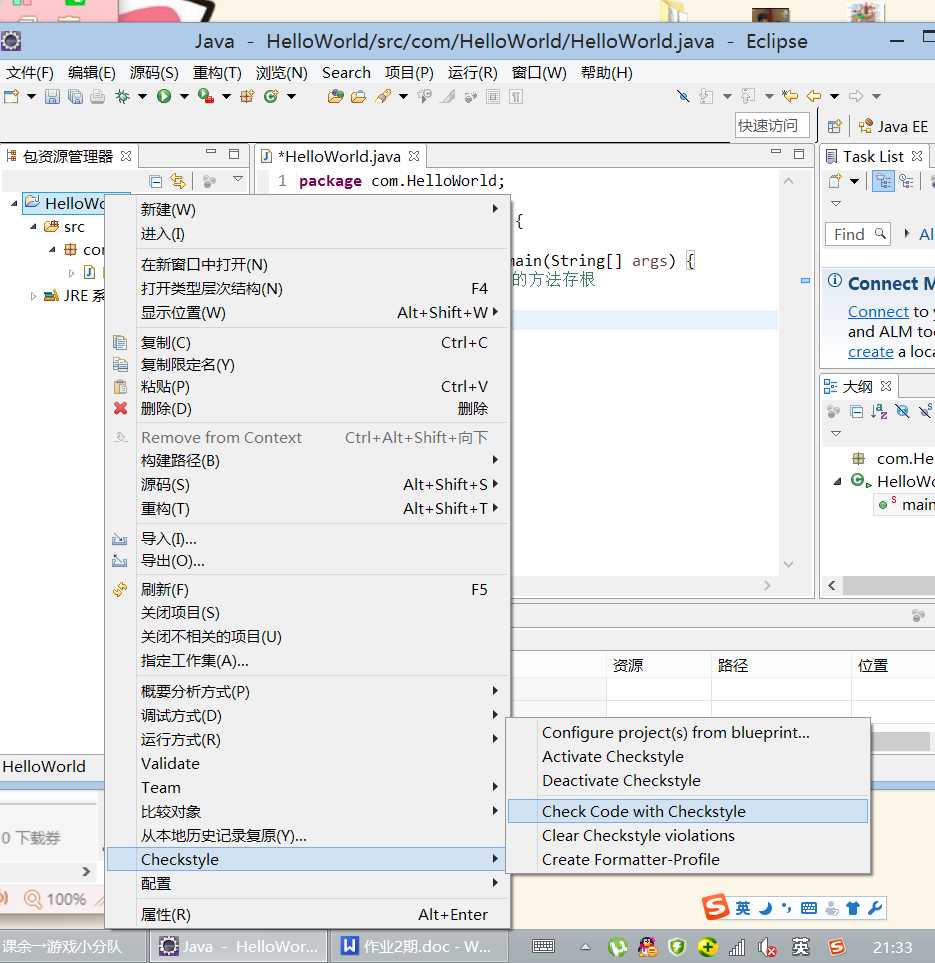This screenshot has height=963, width=935.
Task: Toggle Link with Editor in Package Explorer
Action: tap(178, 181)
